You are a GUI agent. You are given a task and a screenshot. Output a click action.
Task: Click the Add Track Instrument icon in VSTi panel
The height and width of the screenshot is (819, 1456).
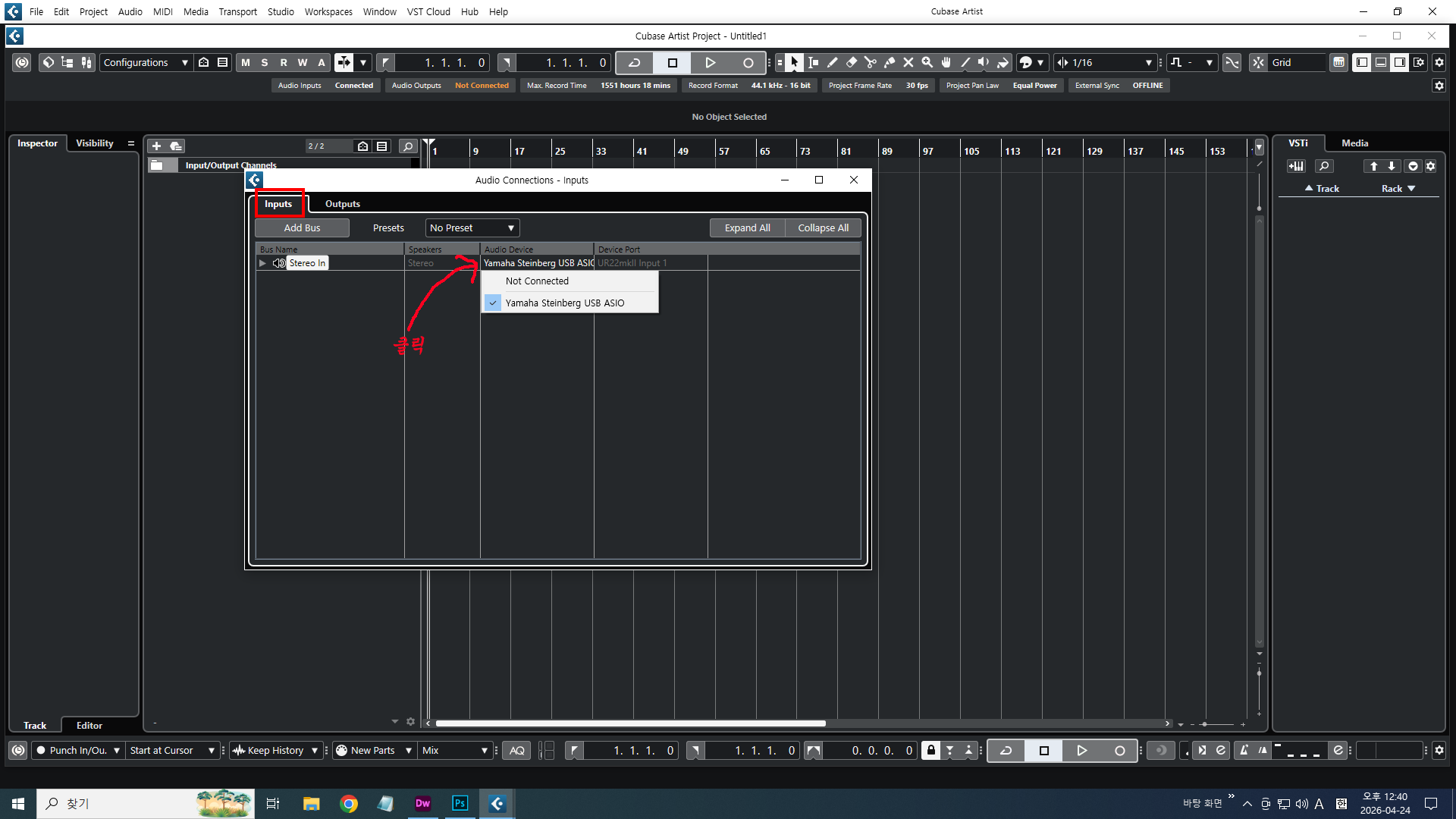tap(1296, 166)
